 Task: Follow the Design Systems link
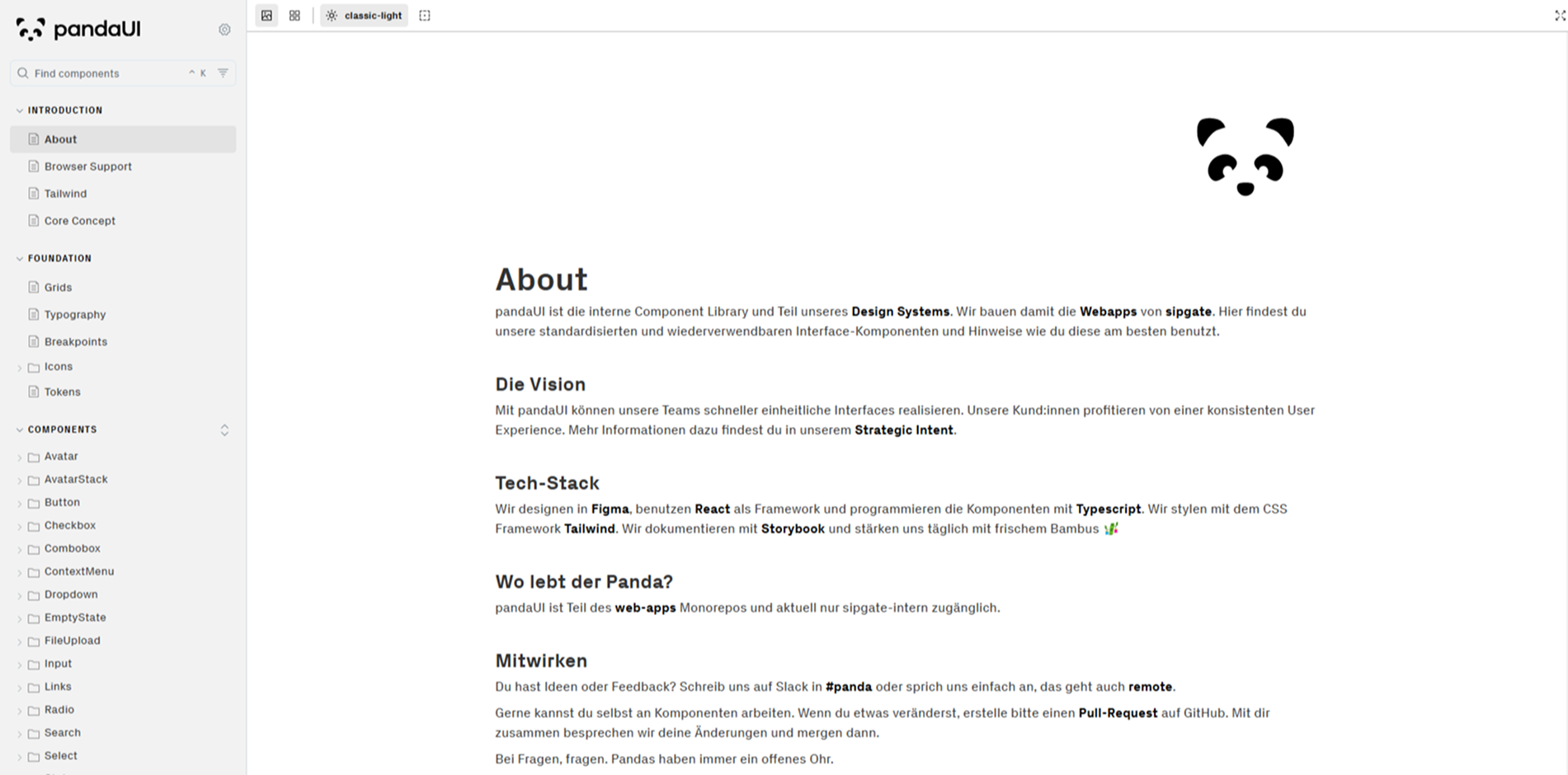(900, 312)
